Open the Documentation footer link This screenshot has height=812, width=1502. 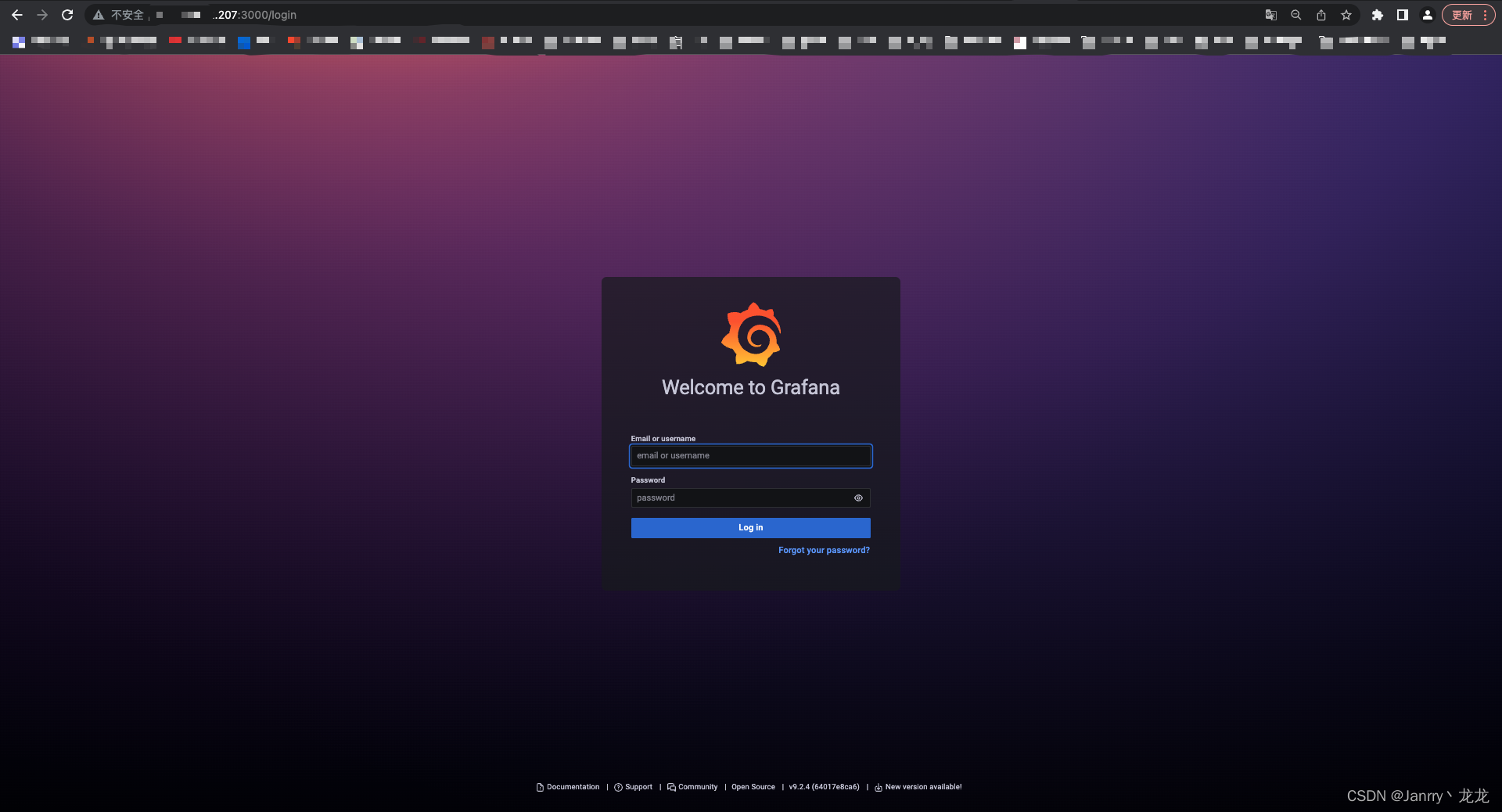click(x=568, y=787)
